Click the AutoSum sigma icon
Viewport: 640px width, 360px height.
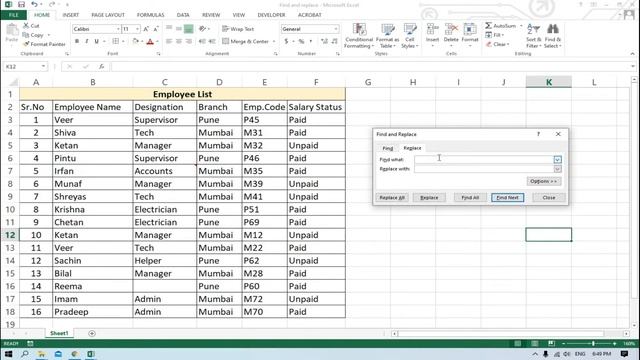click(x=489, y=26)
